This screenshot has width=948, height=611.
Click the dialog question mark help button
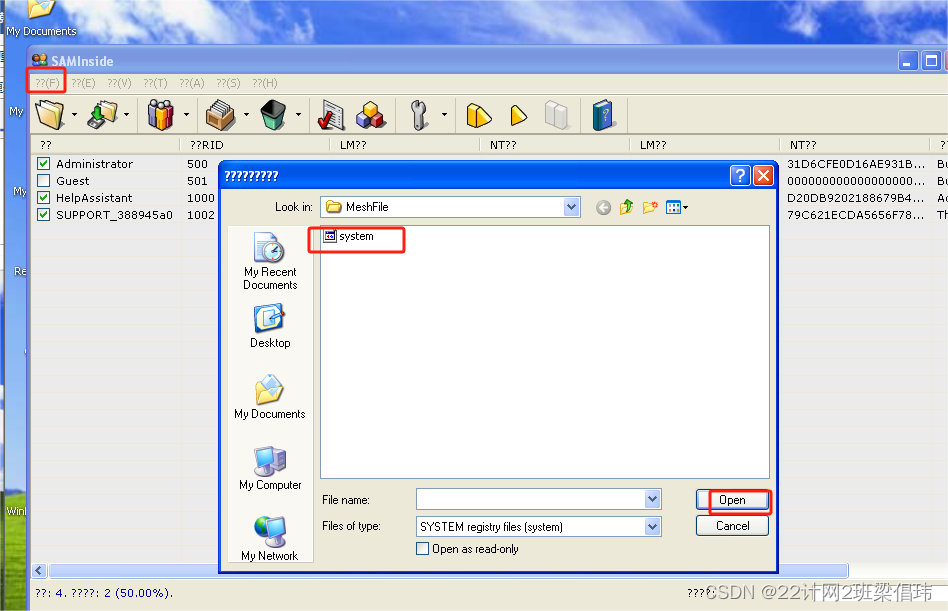click(x=740, y=176)
